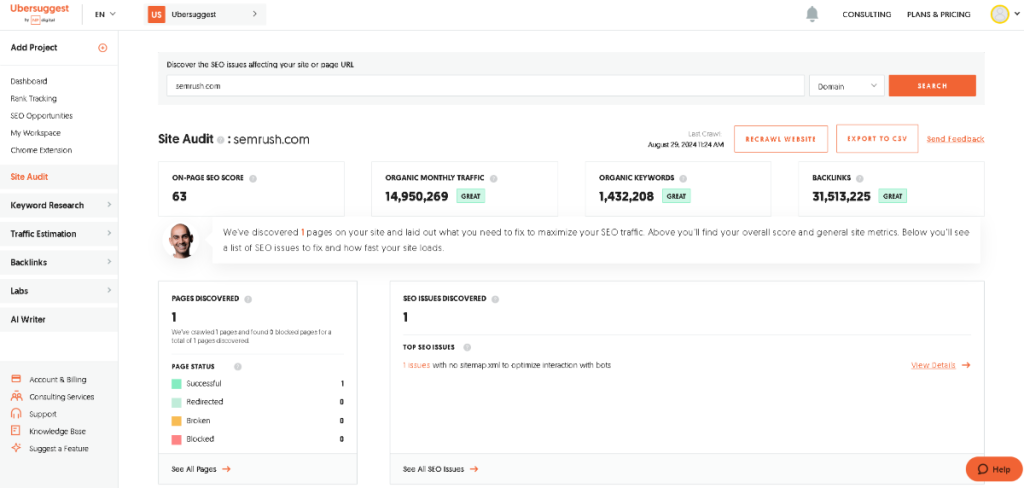This screenshot has height=488, width=1024.
Task: Click the 31,513,225 backlinks value
Action: [x=841, y=196]
